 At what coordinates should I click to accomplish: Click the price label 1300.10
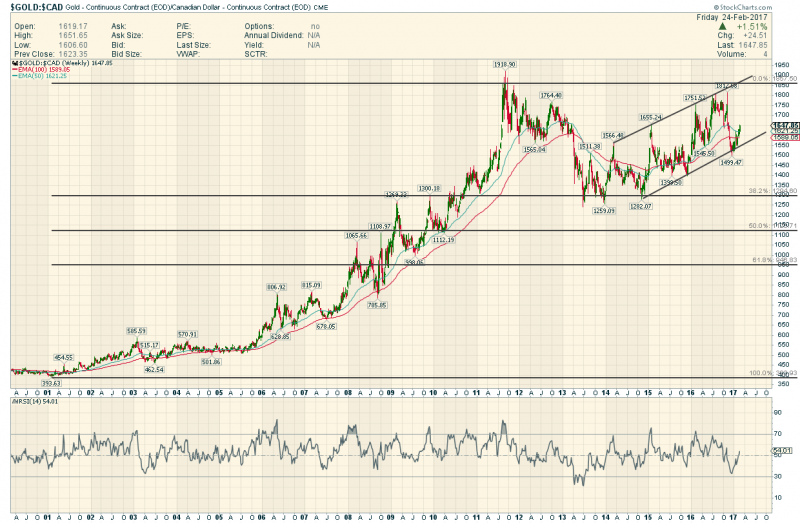[x=429, y=188]
